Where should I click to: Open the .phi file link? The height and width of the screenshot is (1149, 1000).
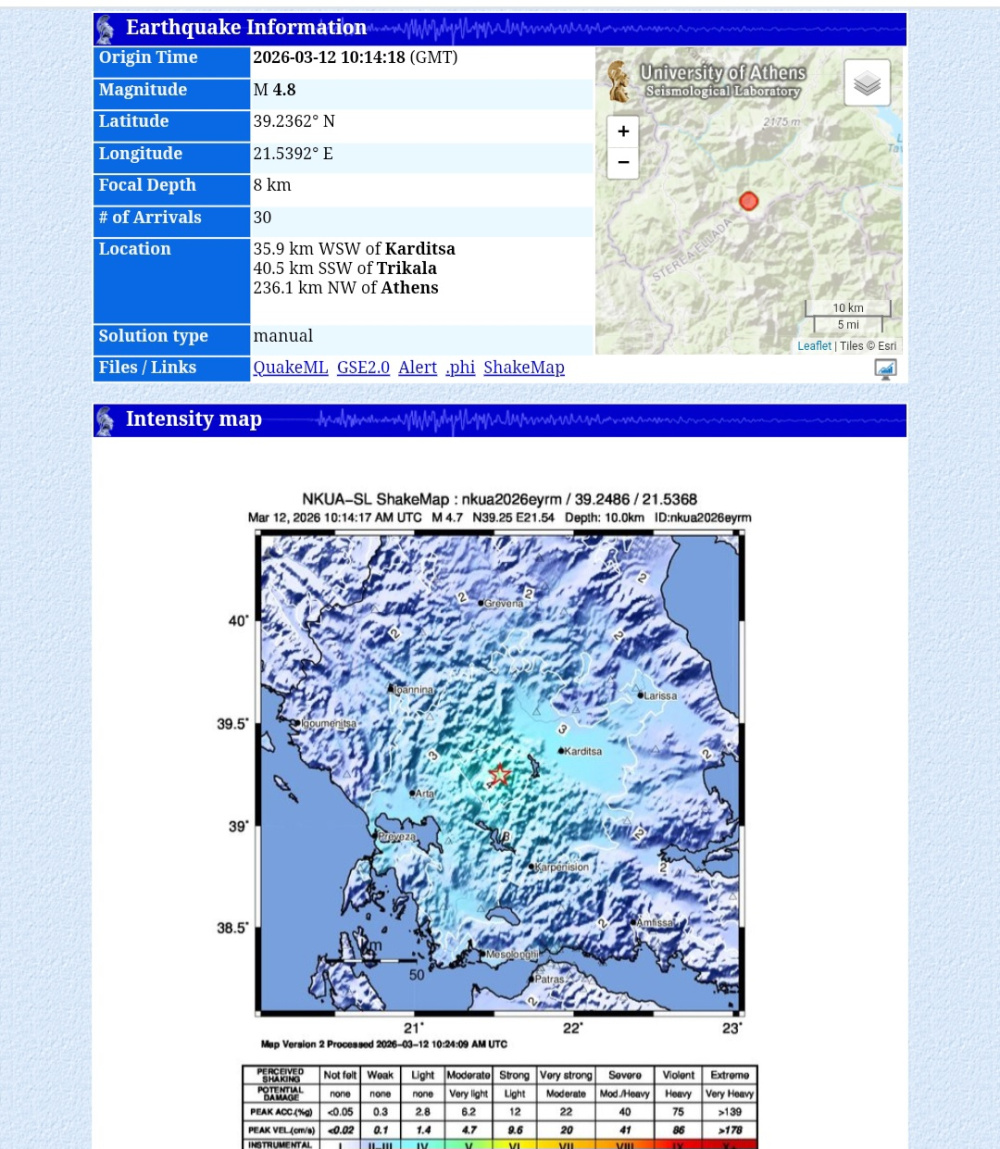click(460, 368)
